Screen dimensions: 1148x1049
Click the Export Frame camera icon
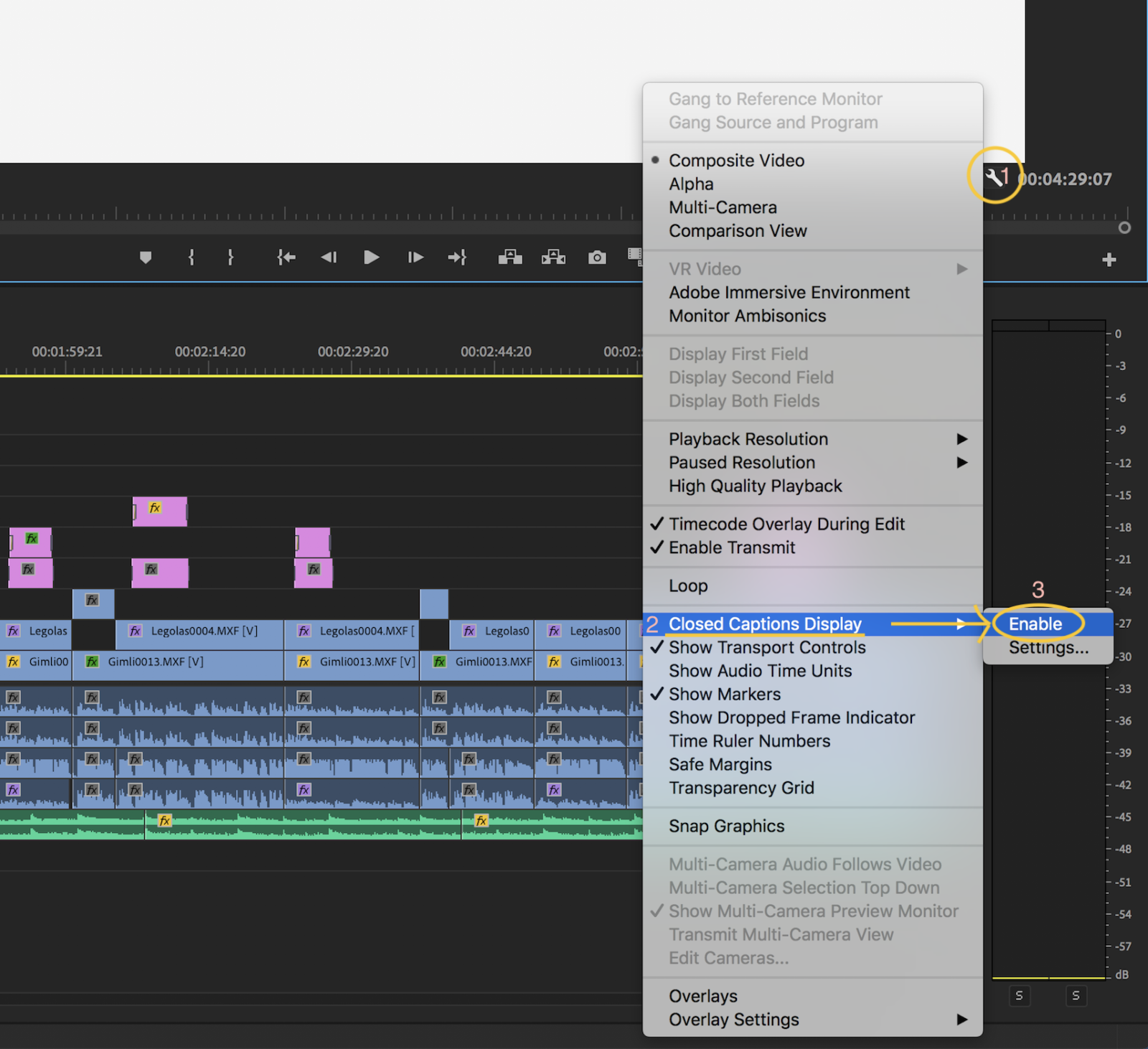pos(597,257)
